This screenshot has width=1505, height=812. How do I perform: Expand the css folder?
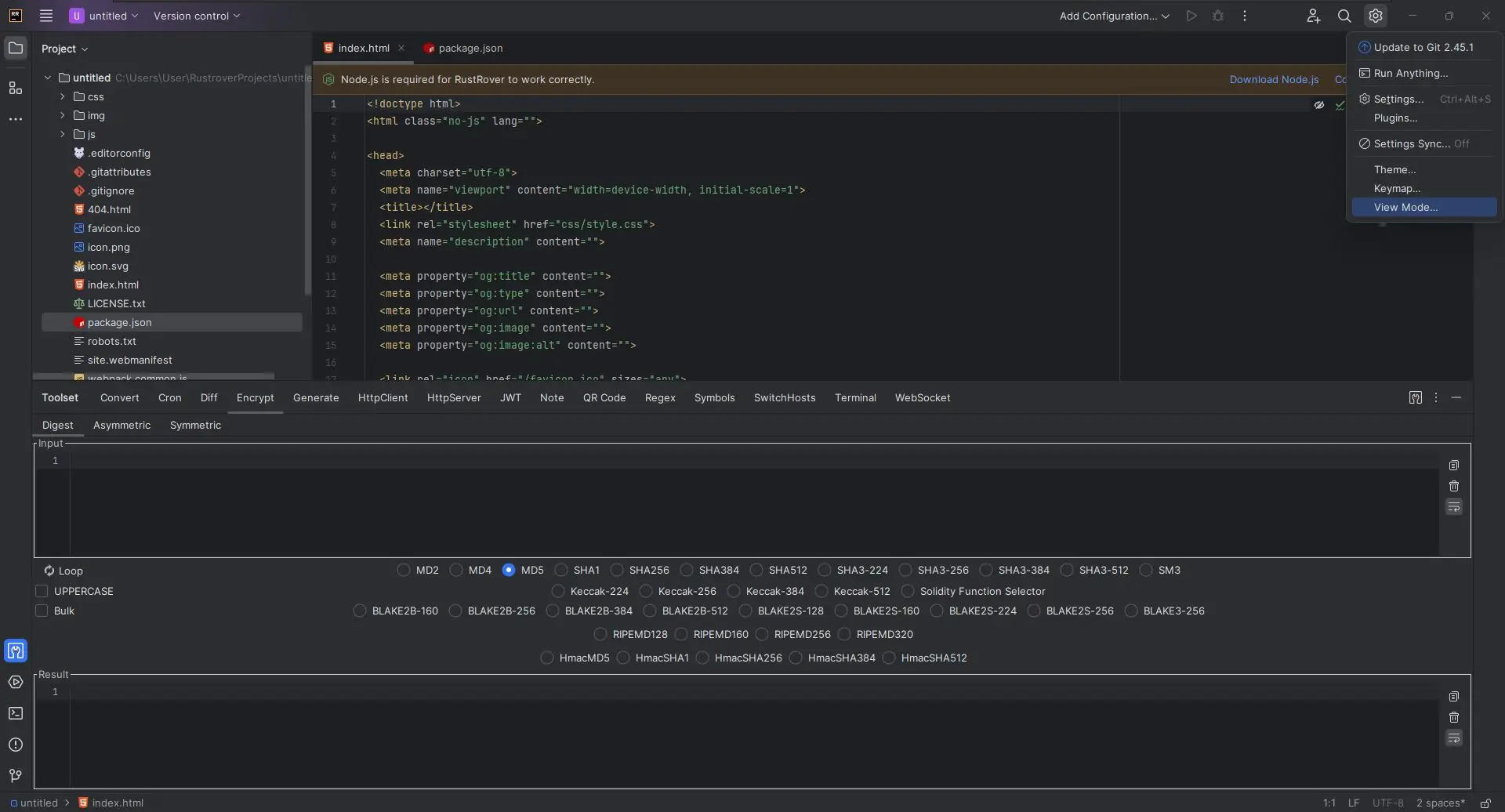click(x=63, y=96)
